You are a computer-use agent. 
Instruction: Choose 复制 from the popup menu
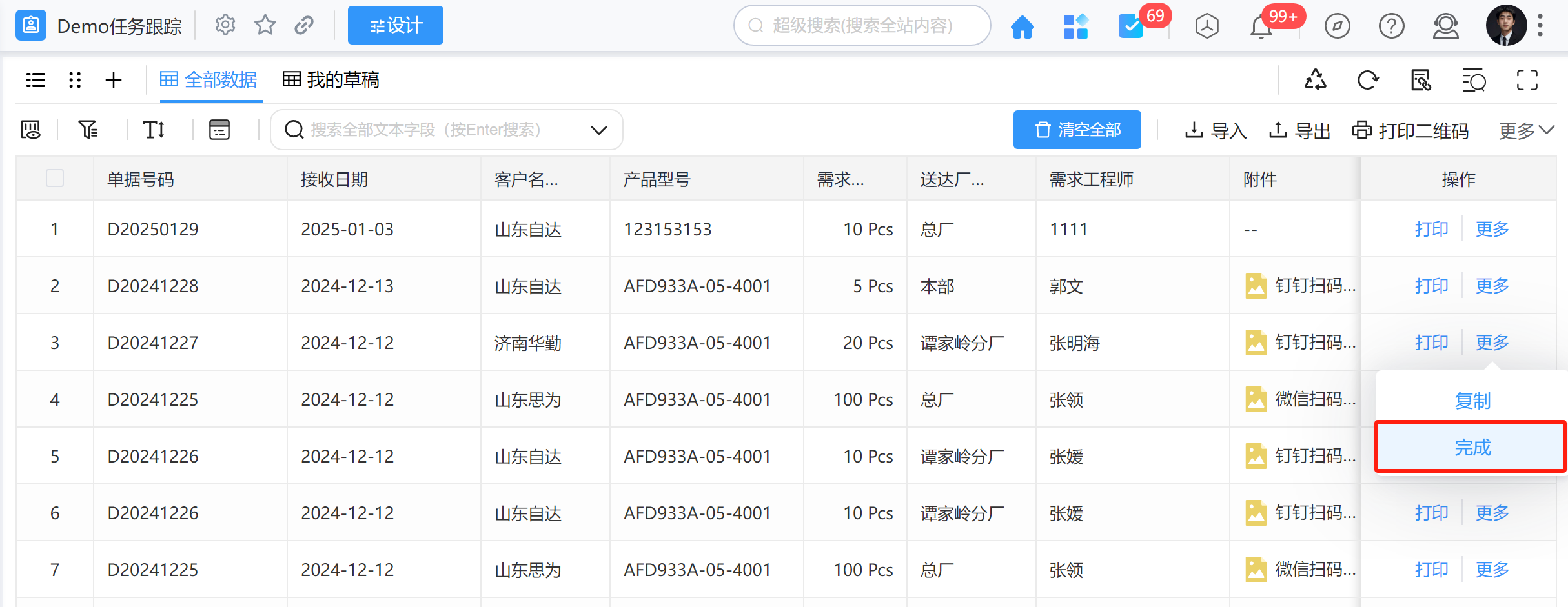coord(1472,401)
